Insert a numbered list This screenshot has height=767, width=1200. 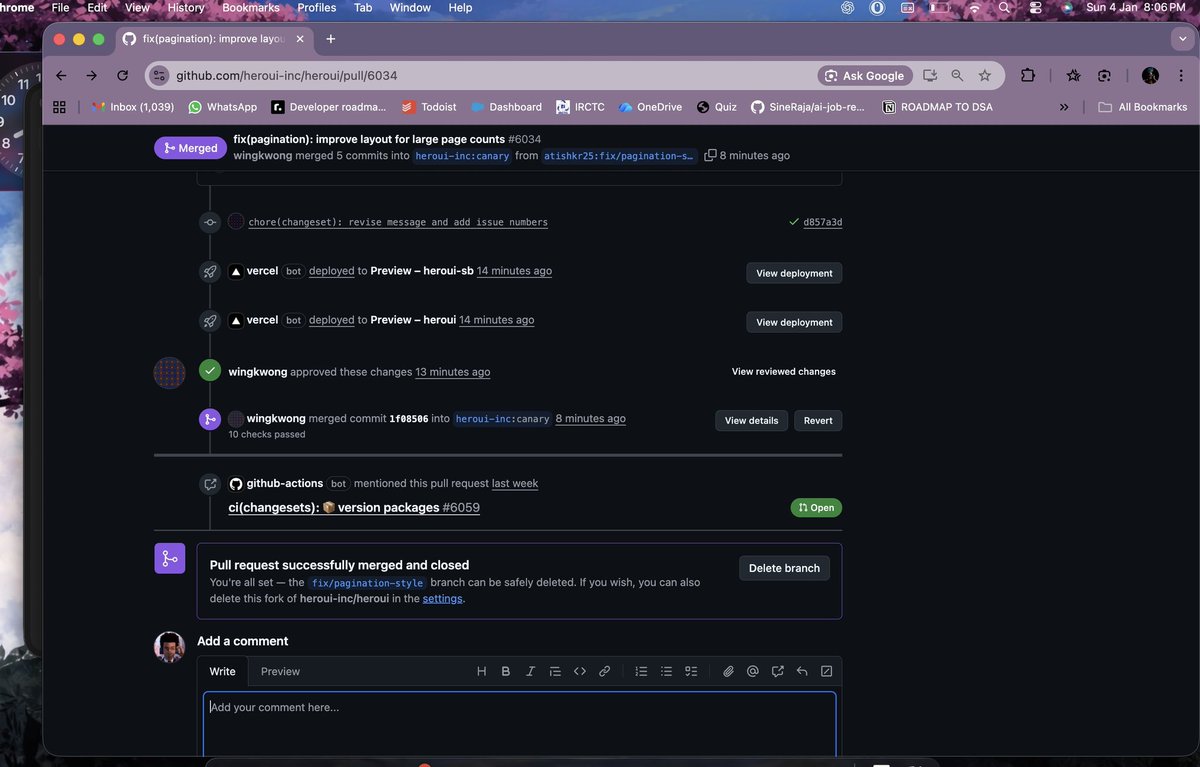pos(642,672)
